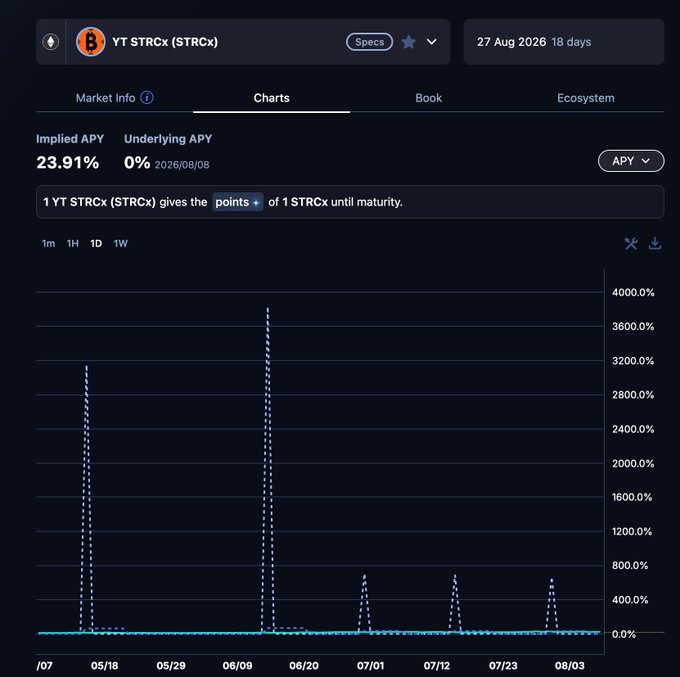This screenshot has width=680, height=677.
Task: Open the APY chart type dropdown
Action: [631, 161]
